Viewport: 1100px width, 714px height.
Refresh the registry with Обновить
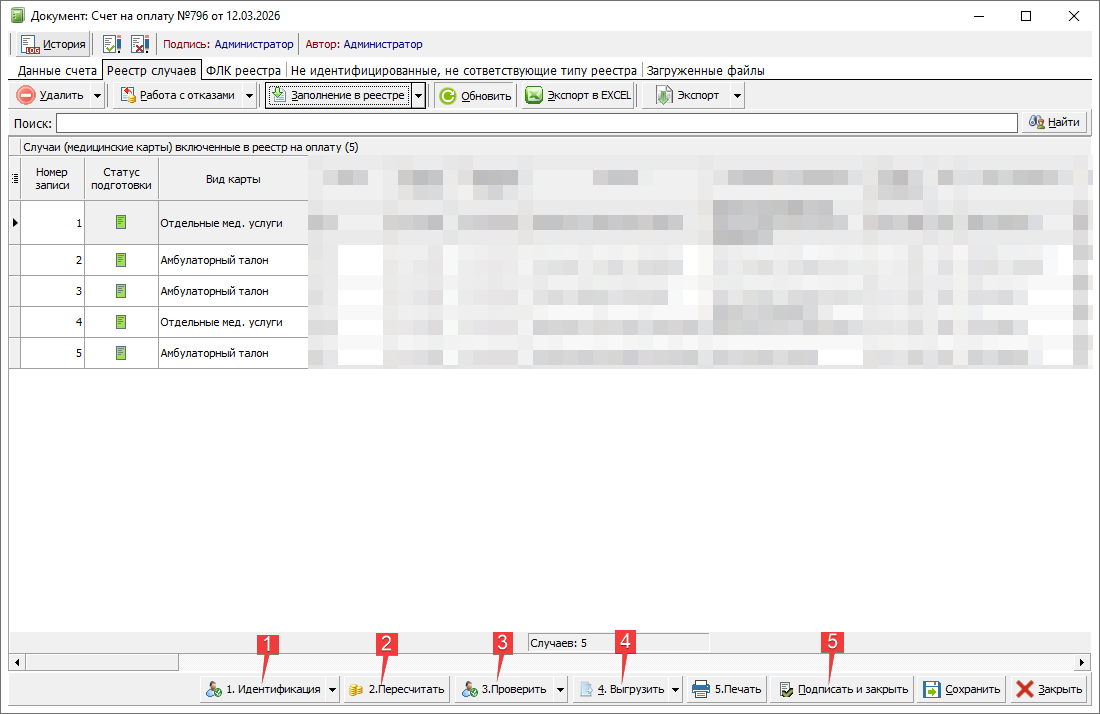[475, 96]
